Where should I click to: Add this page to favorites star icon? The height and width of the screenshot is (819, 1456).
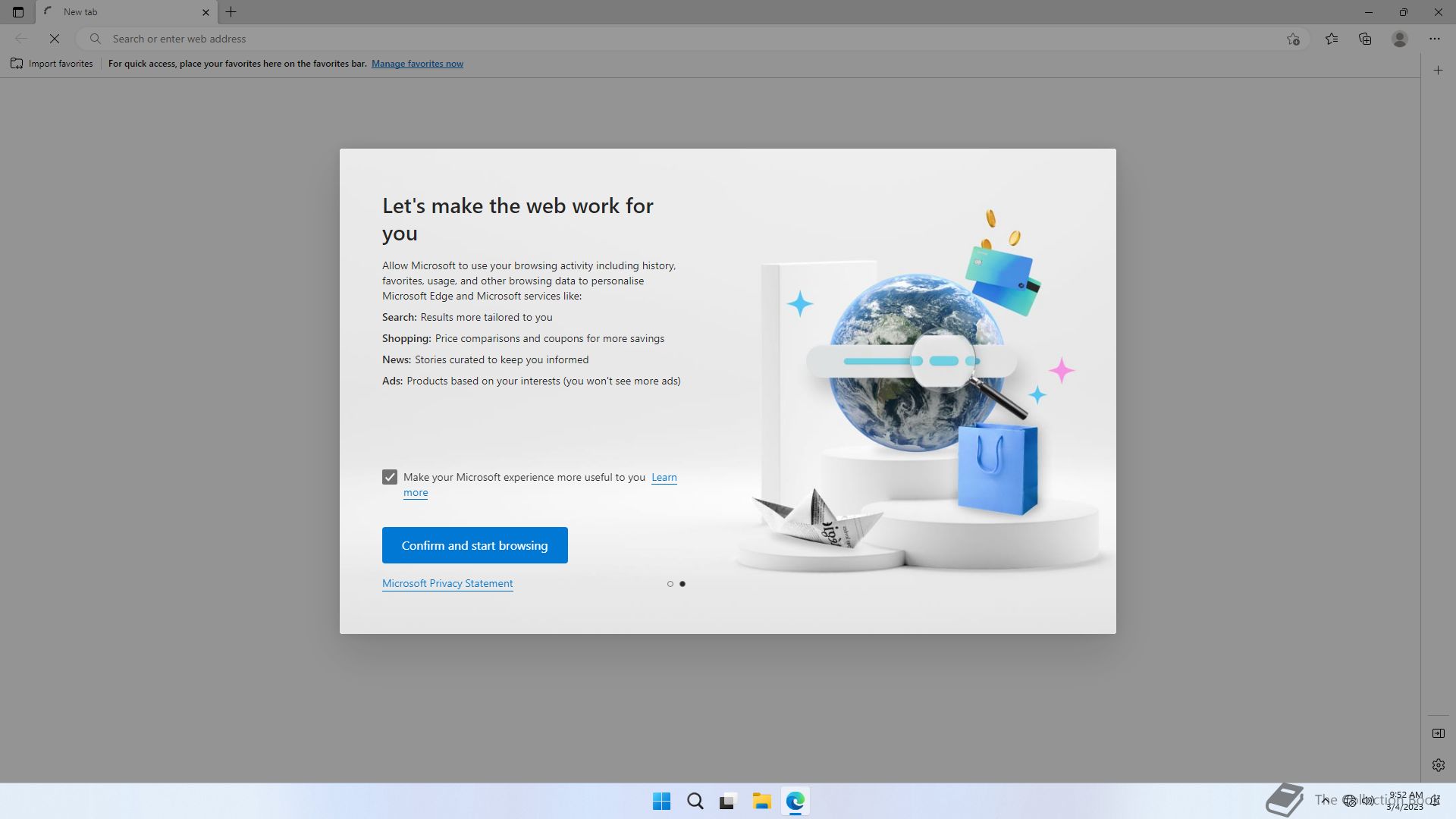tap(1293, 39)
